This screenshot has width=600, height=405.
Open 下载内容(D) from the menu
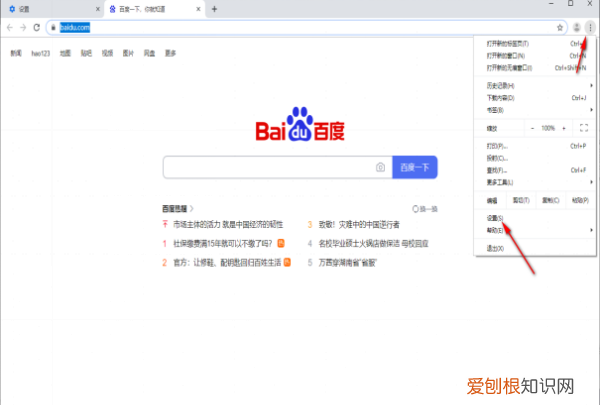coord(535,98)
